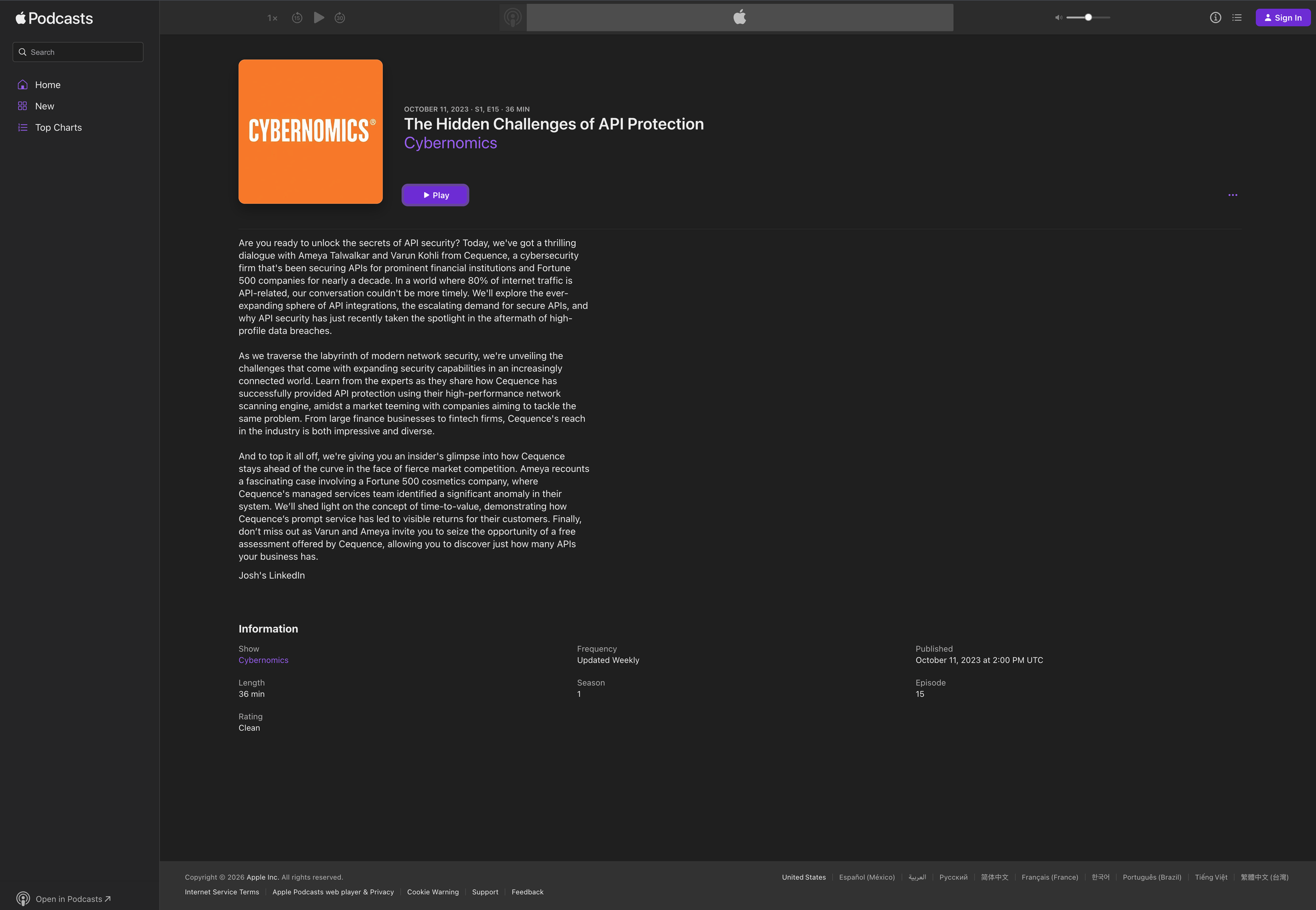Open Top Charts in the sidebar
This screenshot has width=1316, height=910.
[x=58, y=128]
